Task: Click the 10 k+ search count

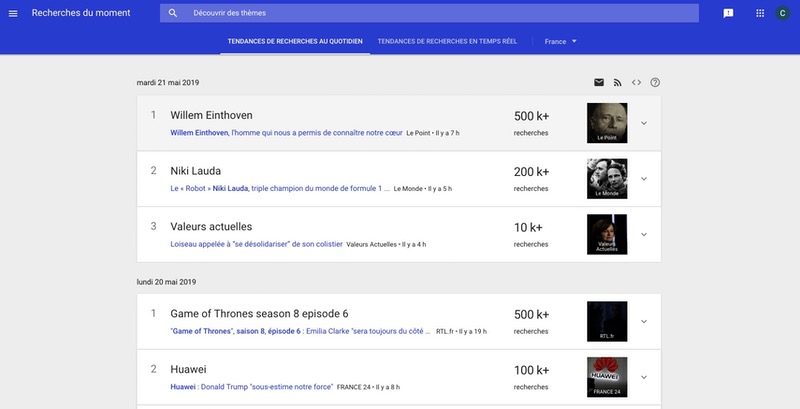Action: [x=528, y=227]
